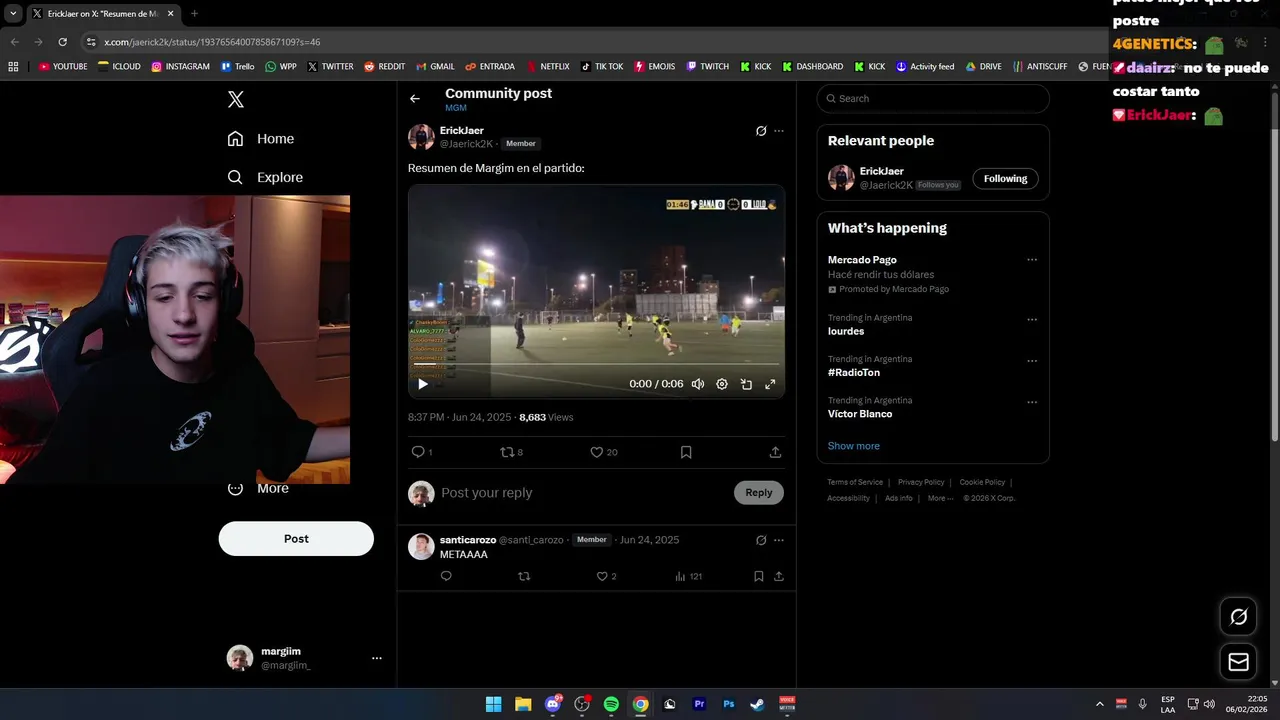
Task: Click the white Post button
Action: (x=296, y=538)
